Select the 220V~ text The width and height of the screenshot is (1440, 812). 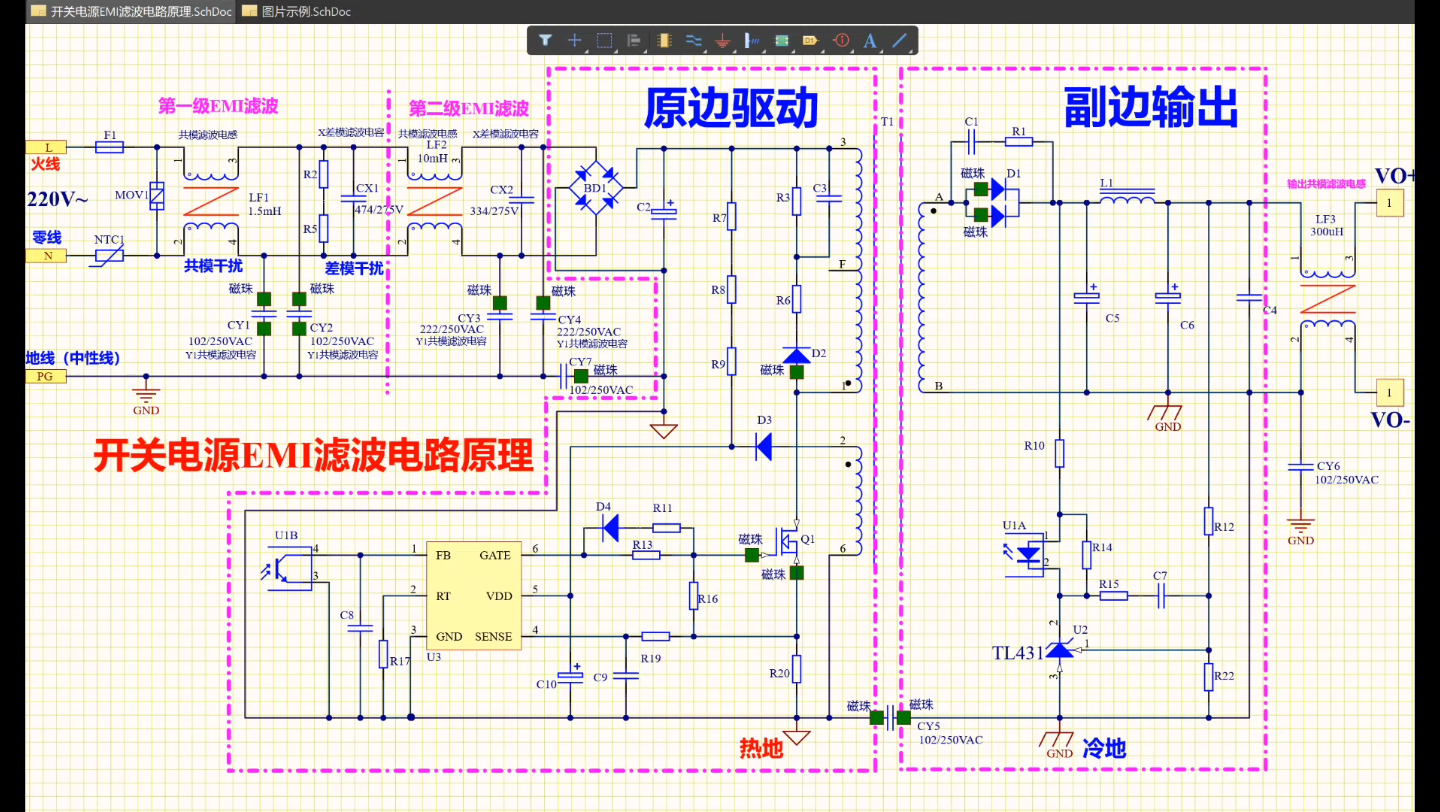pyautogui.click(x=57, y=199)
